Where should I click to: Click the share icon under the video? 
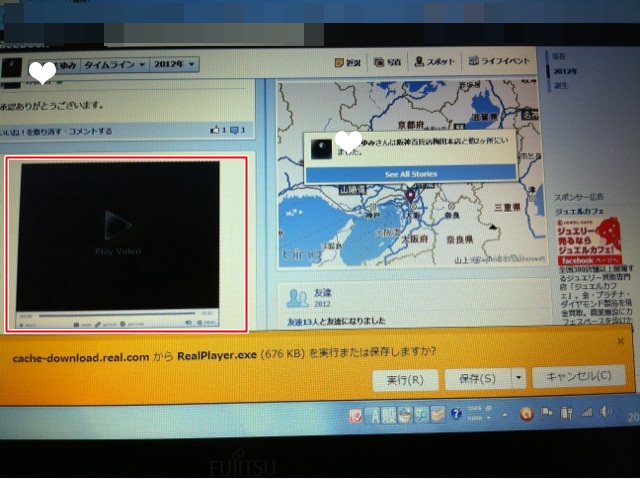[77, 325]
